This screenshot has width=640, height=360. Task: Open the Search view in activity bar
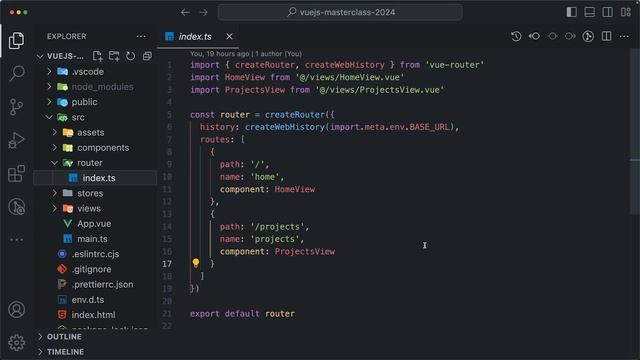click(16, 73)
